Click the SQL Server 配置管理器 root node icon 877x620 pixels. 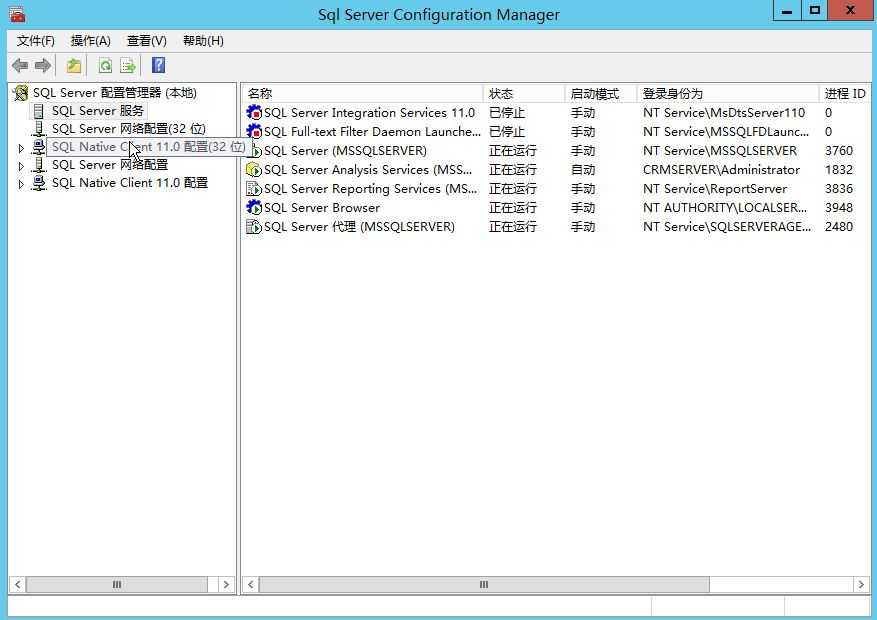pyautogui.click(x=21, y=93)
